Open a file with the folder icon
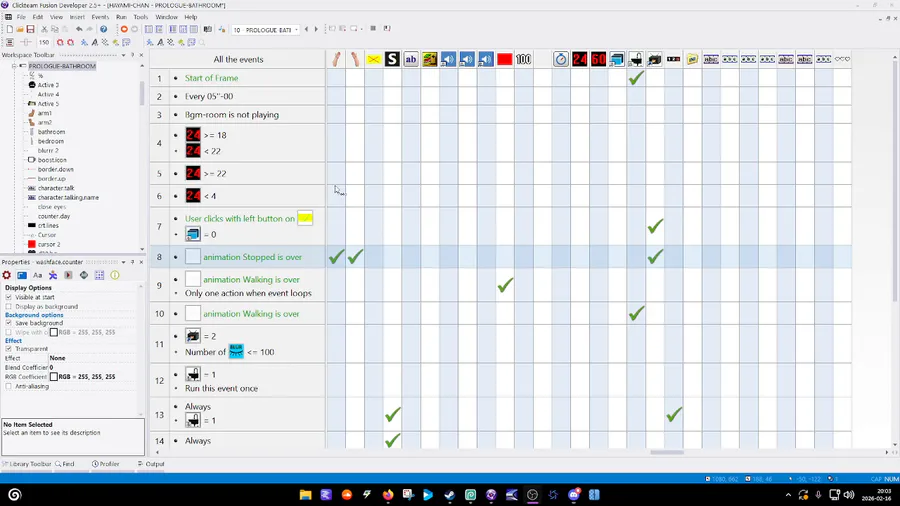The height and width of the screenshot is (506, 900). point(20,29)
